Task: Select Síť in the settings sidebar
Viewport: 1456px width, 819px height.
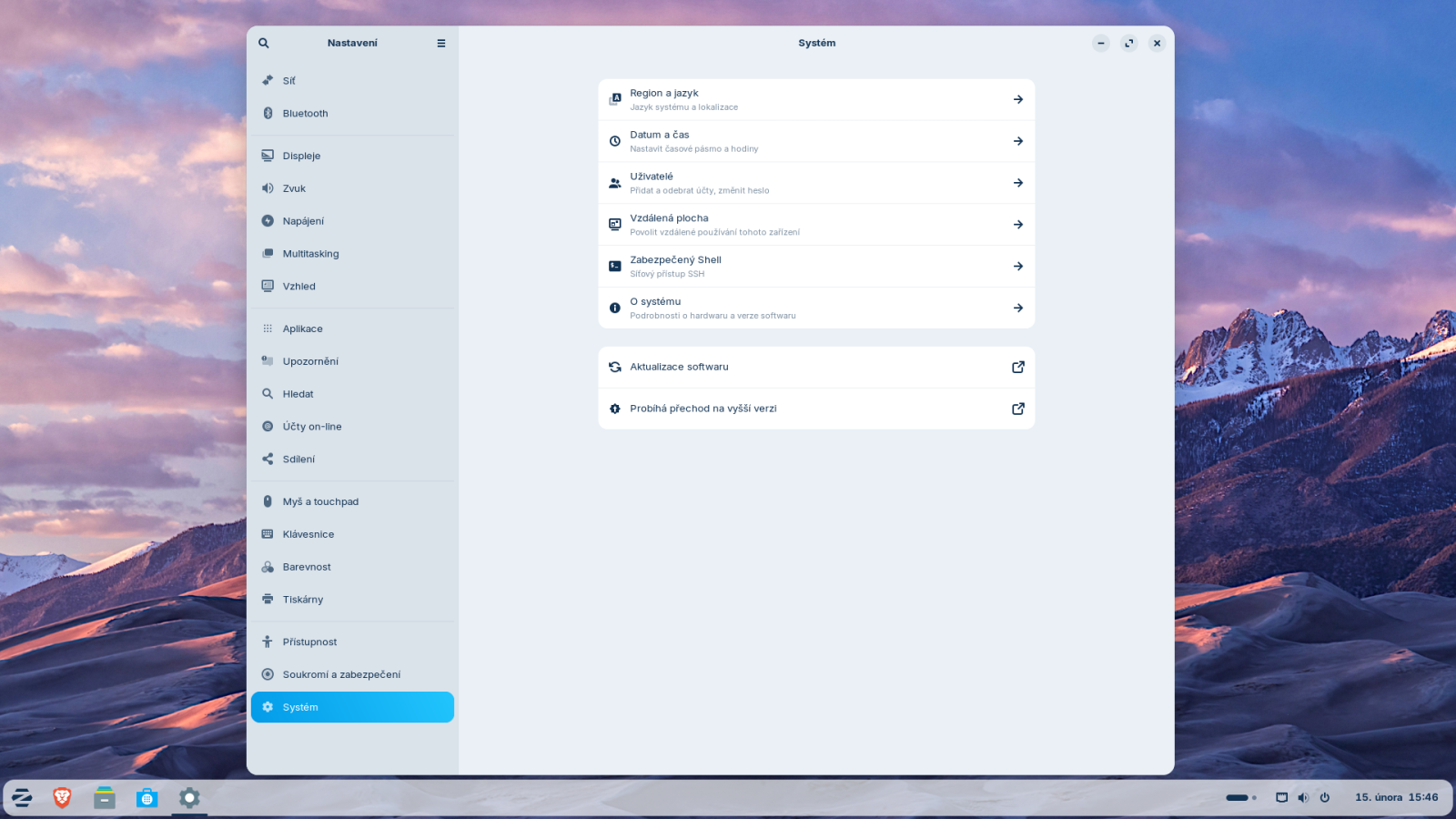Action: [352, 80]
